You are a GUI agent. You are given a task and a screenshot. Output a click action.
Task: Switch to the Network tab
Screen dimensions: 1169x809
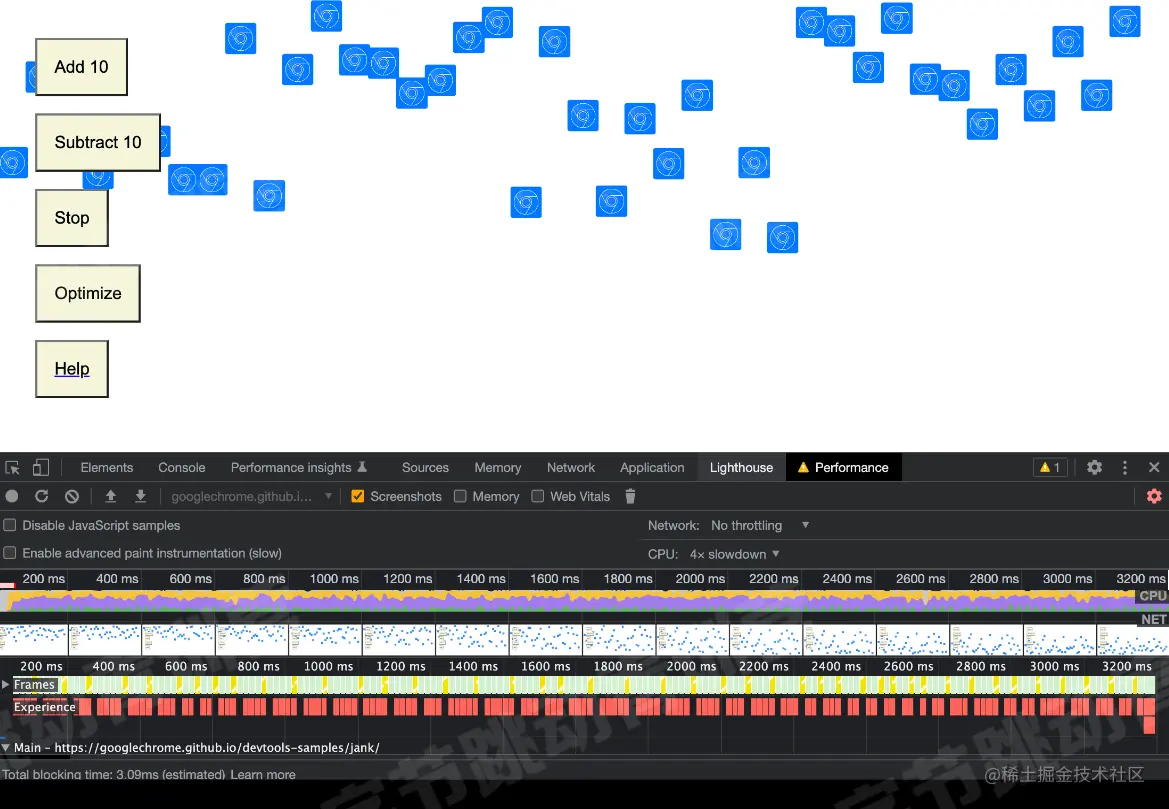tap(570, 468)
